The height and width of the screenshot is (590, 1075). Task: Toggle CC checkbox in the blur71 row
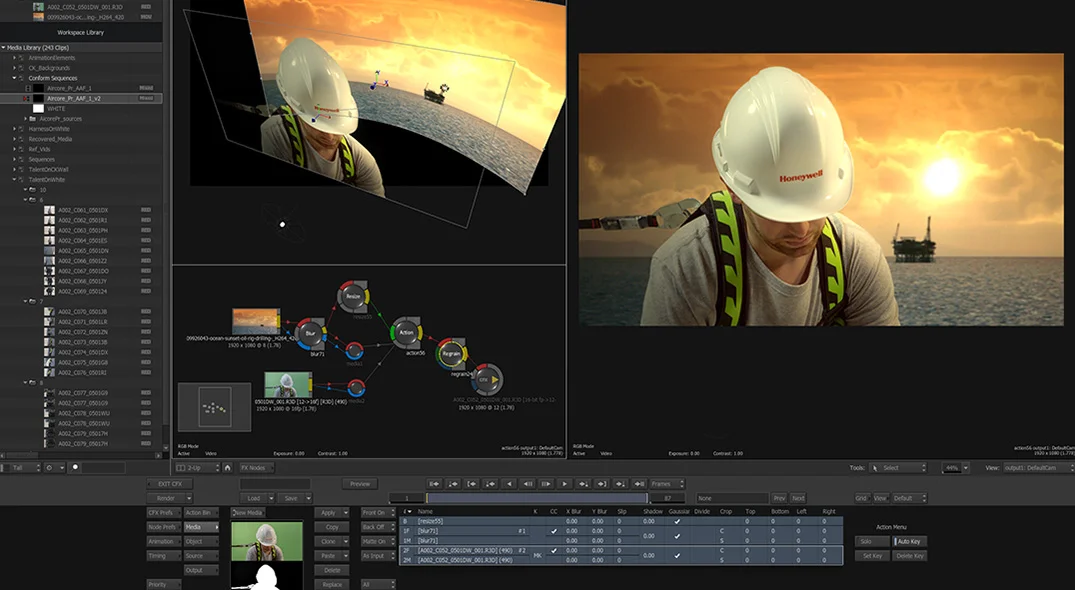coord(554,531)
